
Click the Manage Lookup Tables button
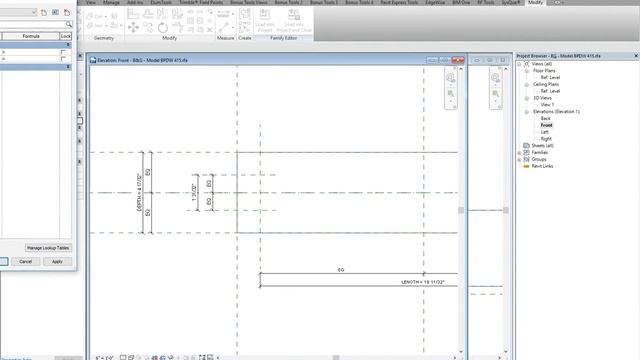[48, 248]
